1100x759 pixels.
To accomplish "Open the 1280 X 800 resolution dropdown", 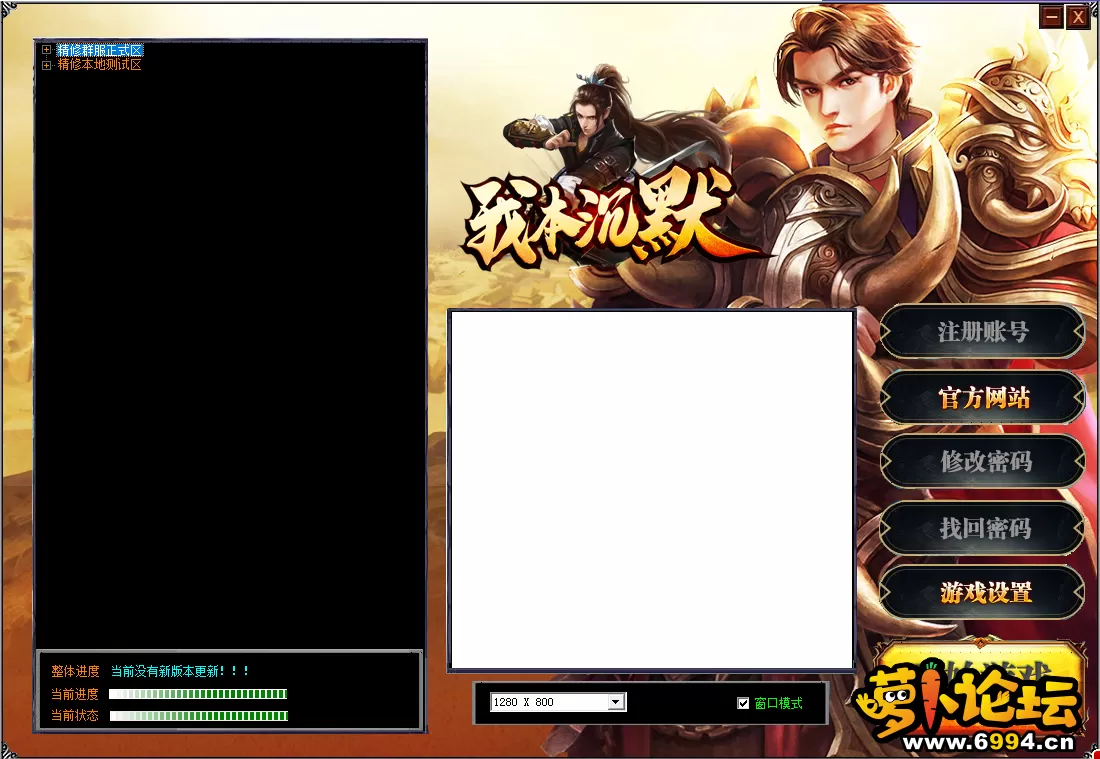I will (x=616, y=702).
